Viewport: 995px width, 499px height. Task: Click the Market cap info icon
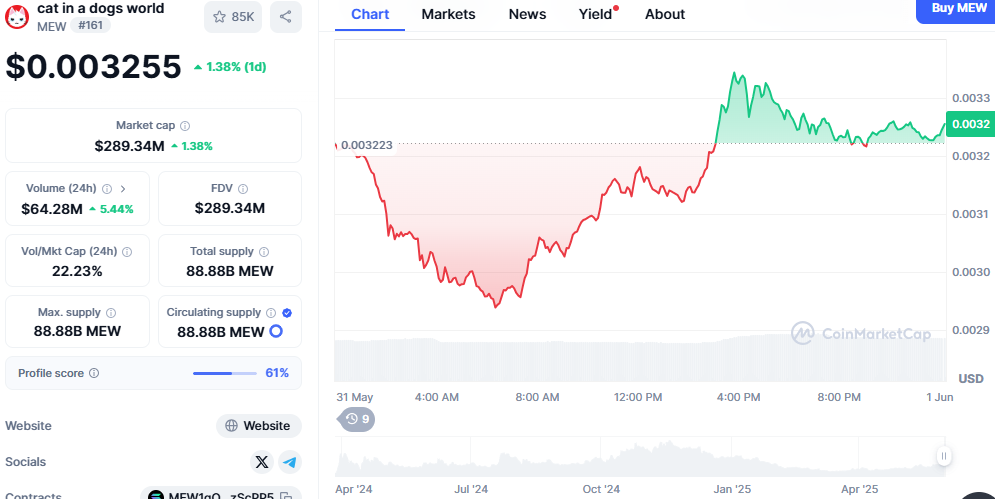pyautogui.click(x=185, y=126)
